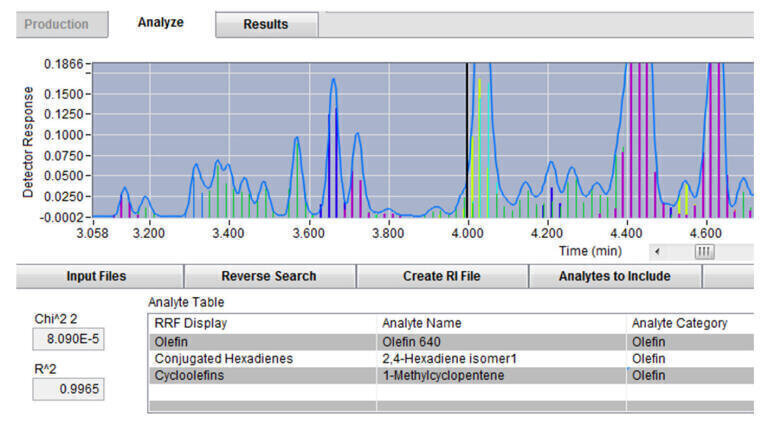Switch to the Production tab
This screenshot has width=768, height=432.
tap(62, 24)
